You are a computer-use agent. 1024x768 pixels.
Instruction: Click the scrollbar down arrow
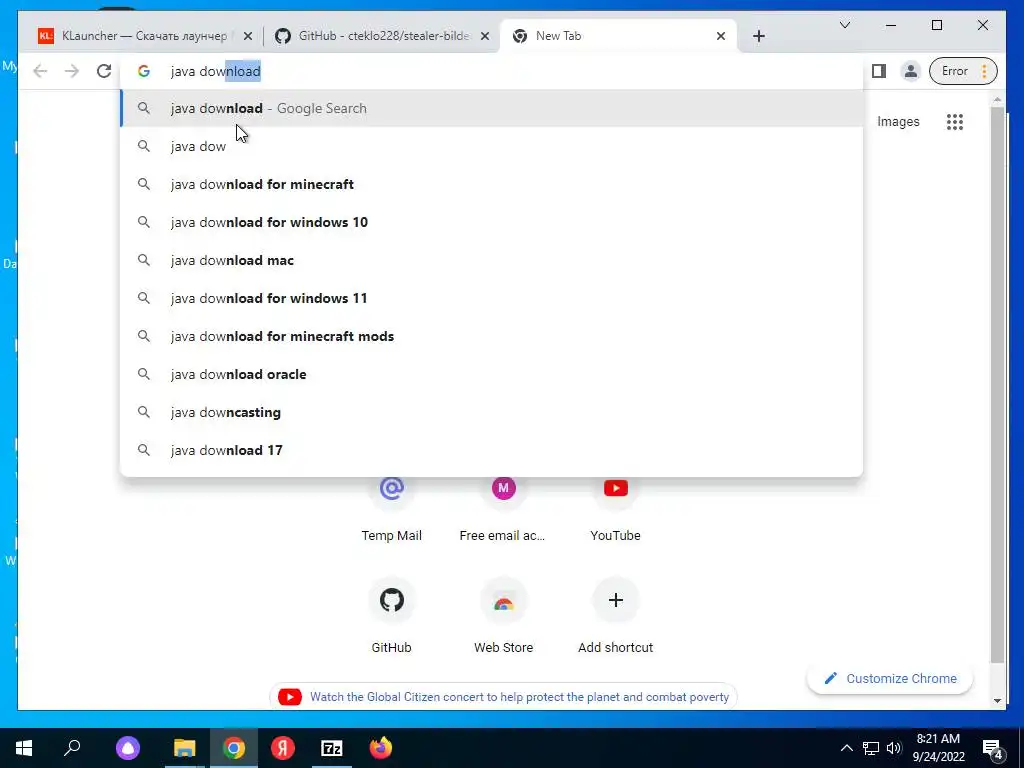(x=997, y=701)
